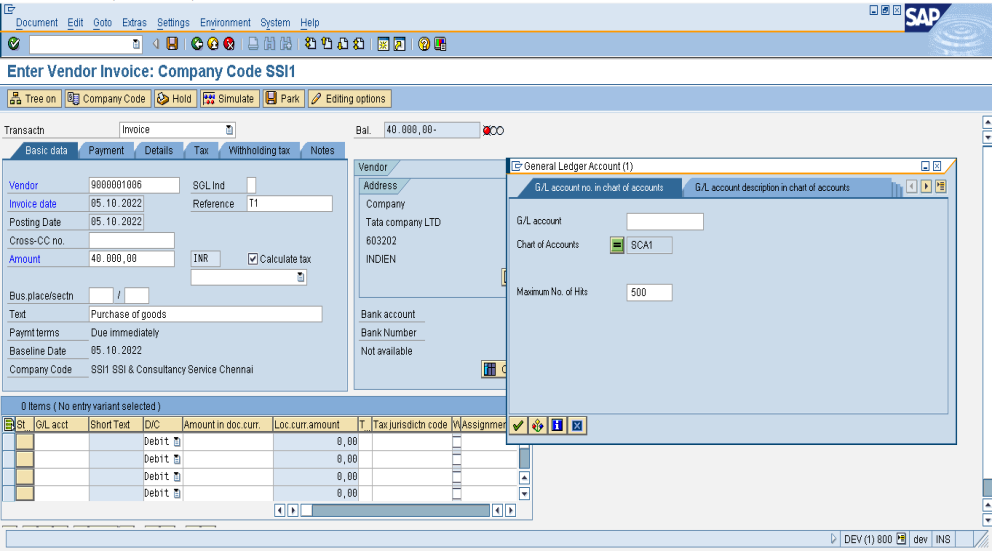
Task: Toggle the SGL Ind checkbox field
Action: [x=251, y=184]
